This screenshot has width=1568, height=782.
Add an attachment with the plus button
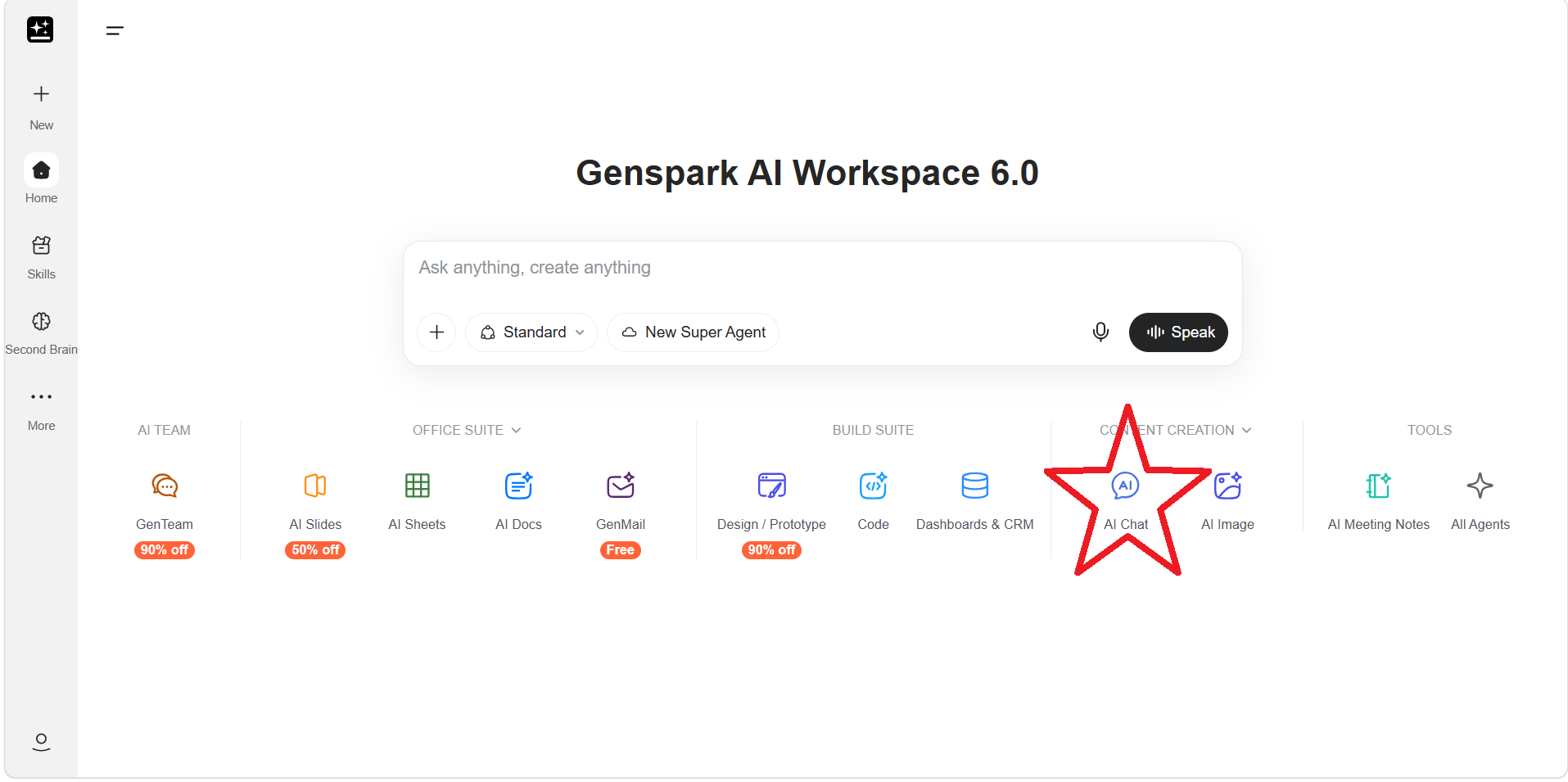coord(436,332)
